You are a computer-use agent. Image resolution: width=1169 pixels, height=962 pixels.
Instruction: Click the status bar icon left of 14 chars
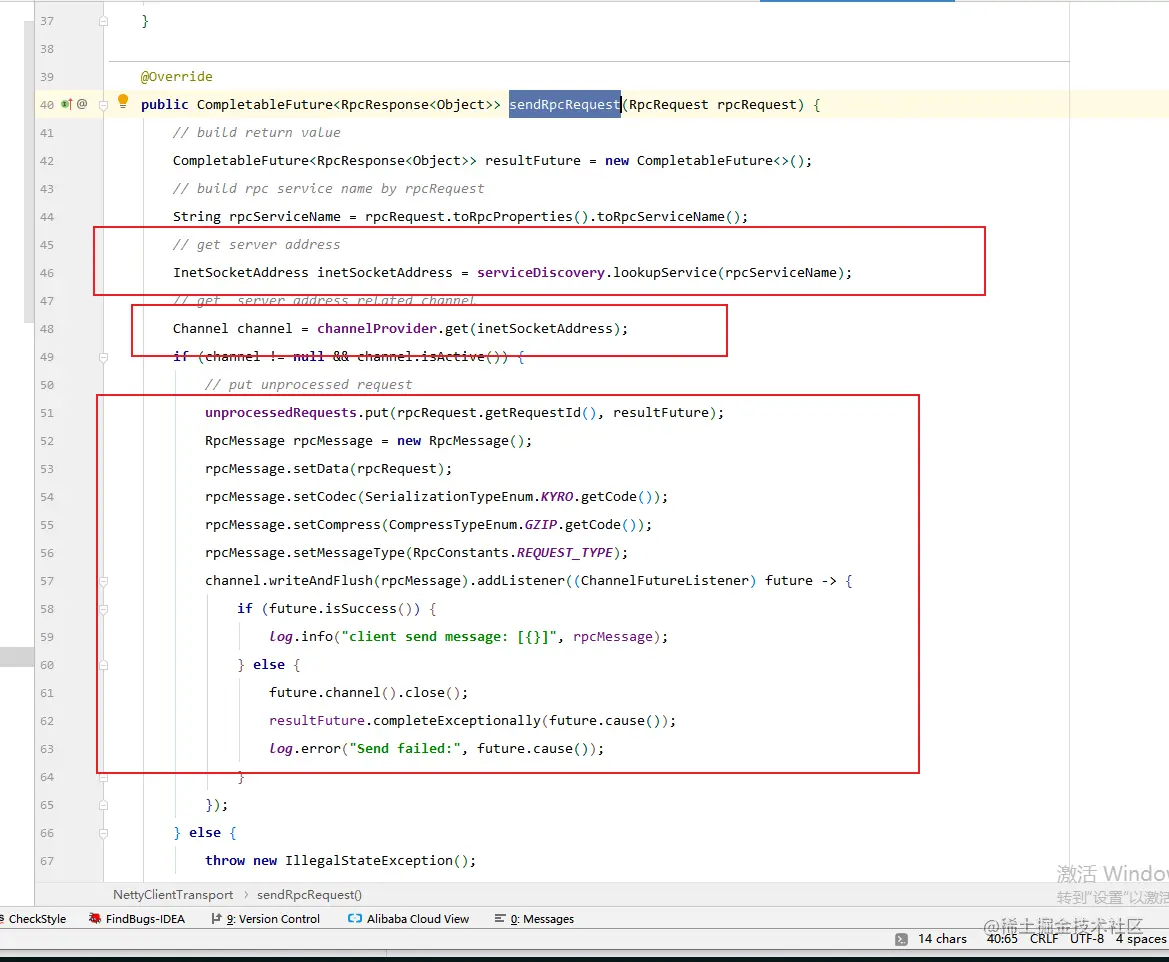coord(901,940)
